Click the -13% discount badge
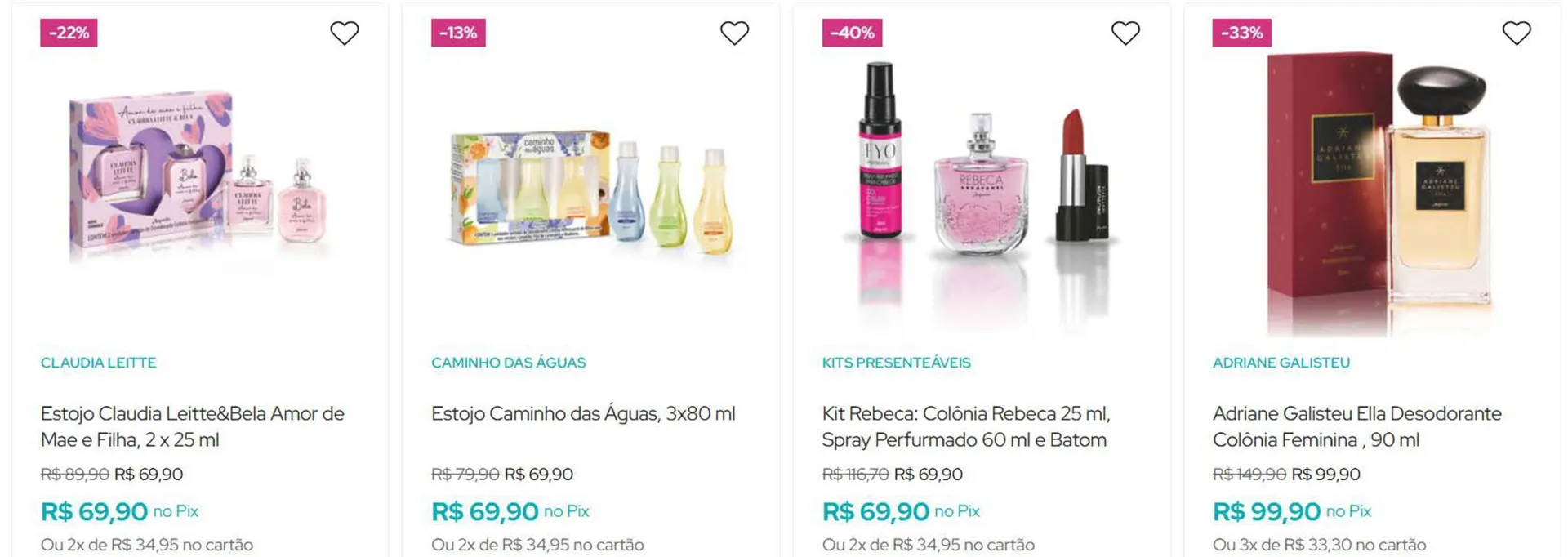The image size is (1568, 557). (x=458, y=33)
